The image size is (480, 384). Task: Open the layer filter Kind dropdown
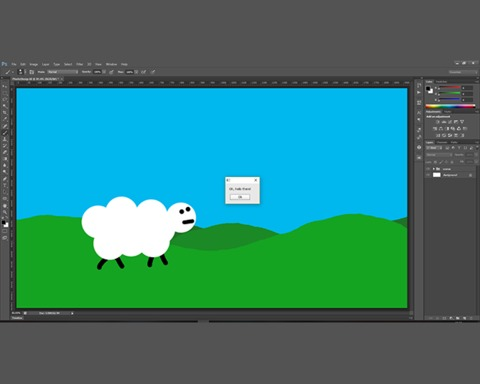click(434, 148)
